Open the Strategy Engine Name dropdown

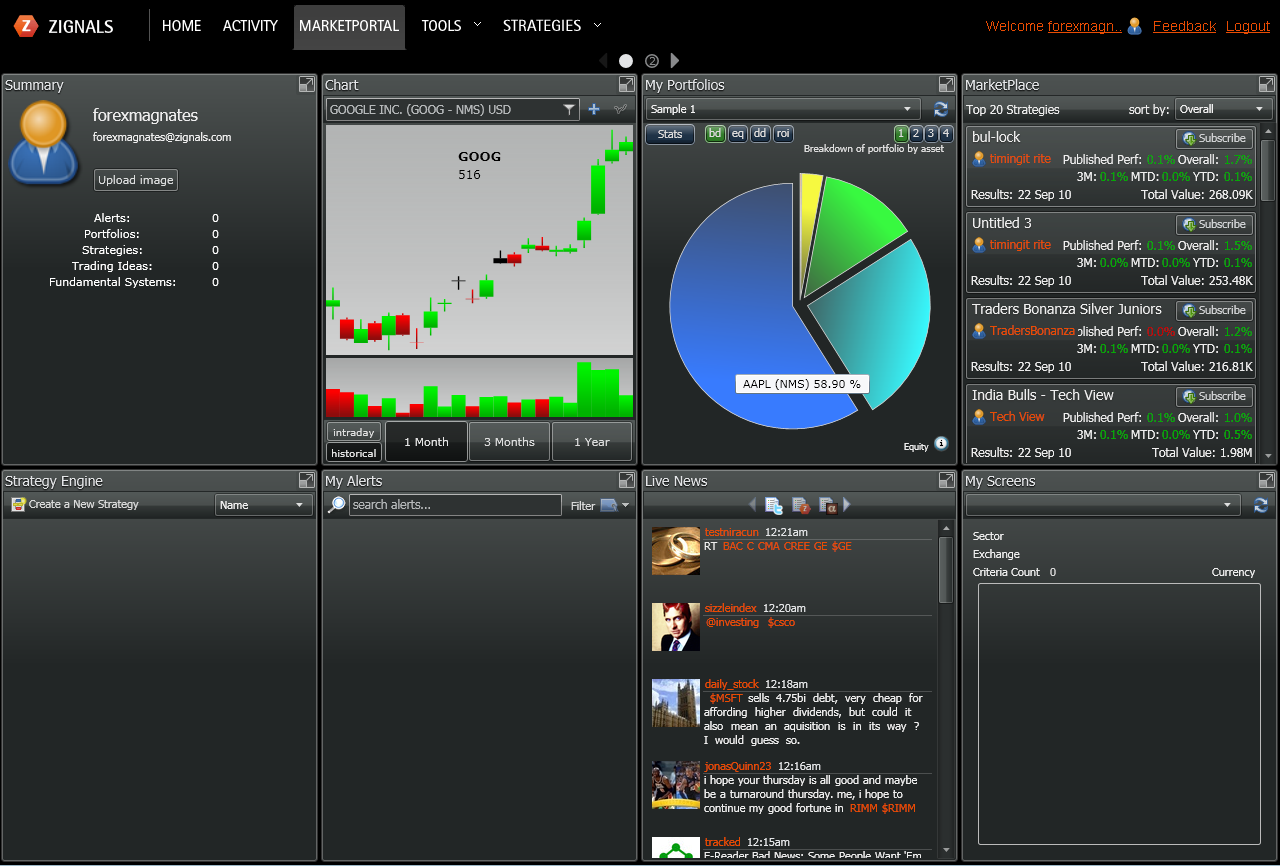tap(264, 505)
